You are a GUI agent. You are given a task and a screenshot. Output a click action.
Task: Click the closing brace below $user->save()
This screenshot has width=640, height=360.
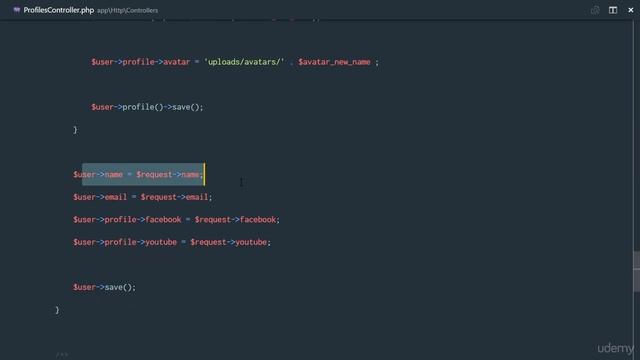[57, 310]
